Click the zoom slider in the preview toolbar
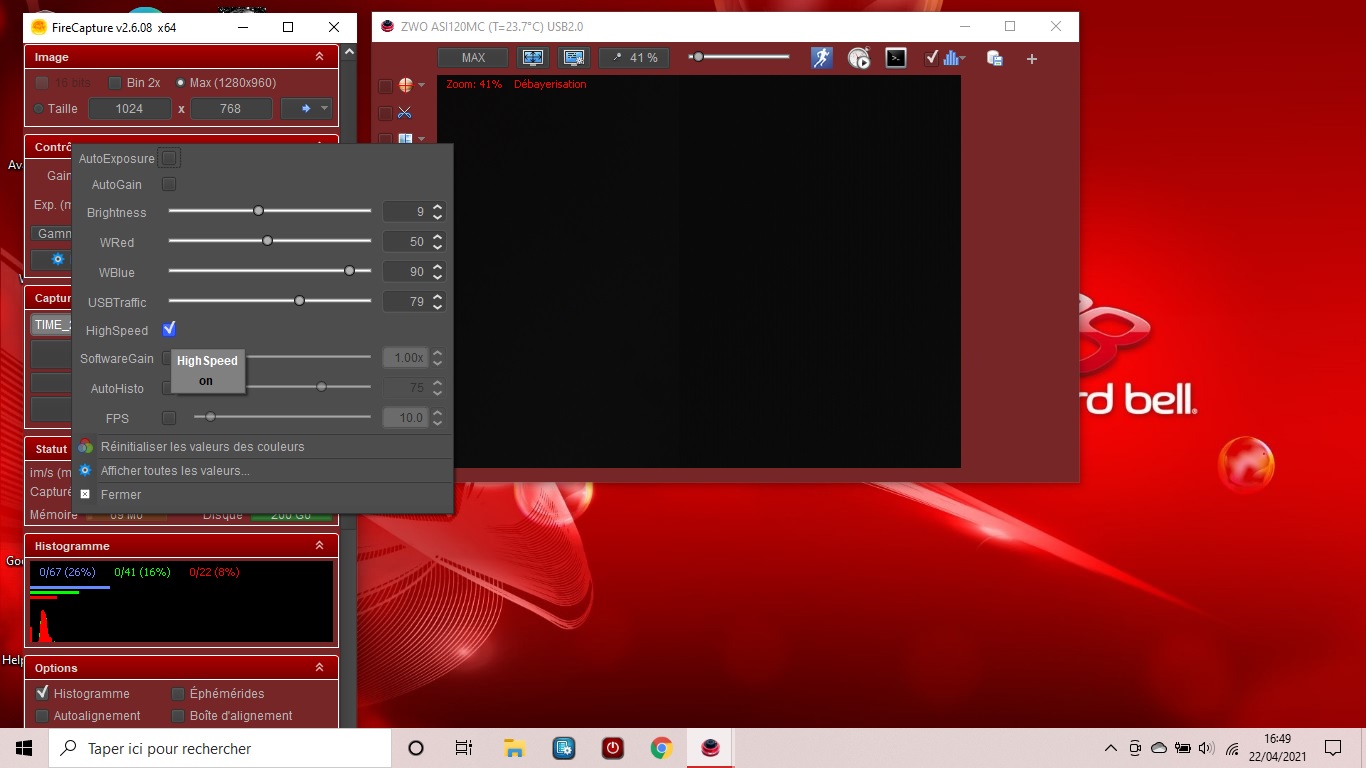The width and height of the screenshot is (1366, 768). click(x=740, y=57)
